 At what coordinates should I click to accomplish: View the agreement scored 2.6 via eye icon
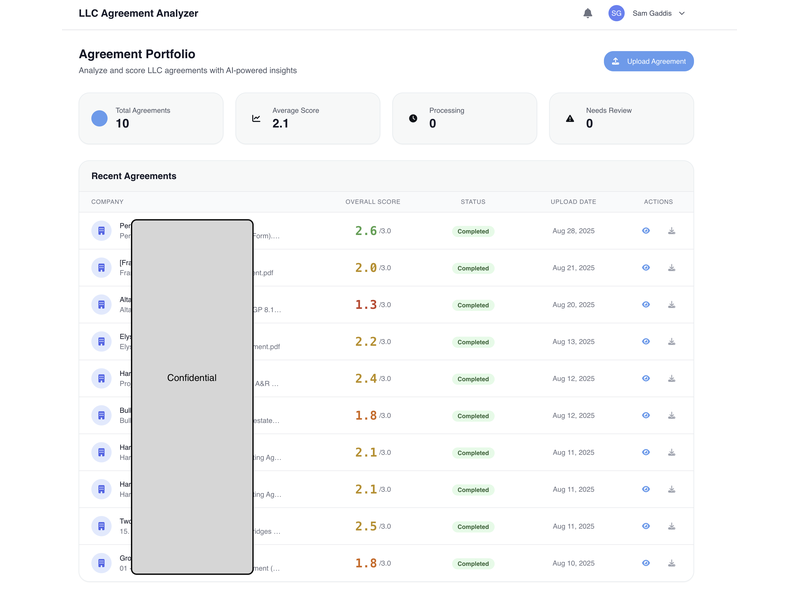645,231
